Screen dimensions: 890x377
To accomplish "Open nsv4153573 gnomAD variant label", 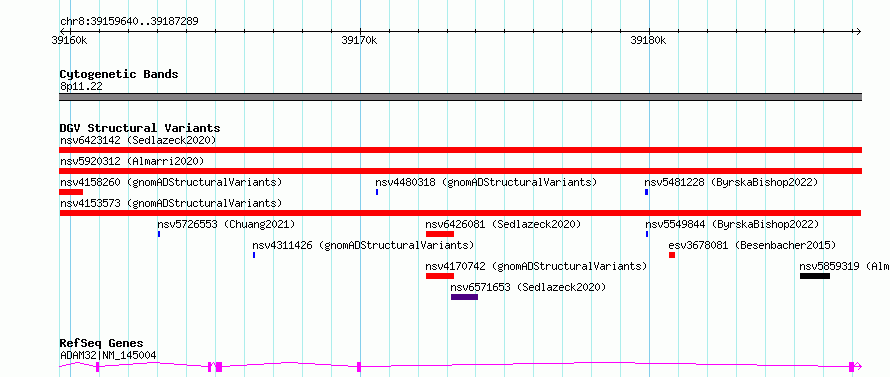I will (x=171, y=203).
